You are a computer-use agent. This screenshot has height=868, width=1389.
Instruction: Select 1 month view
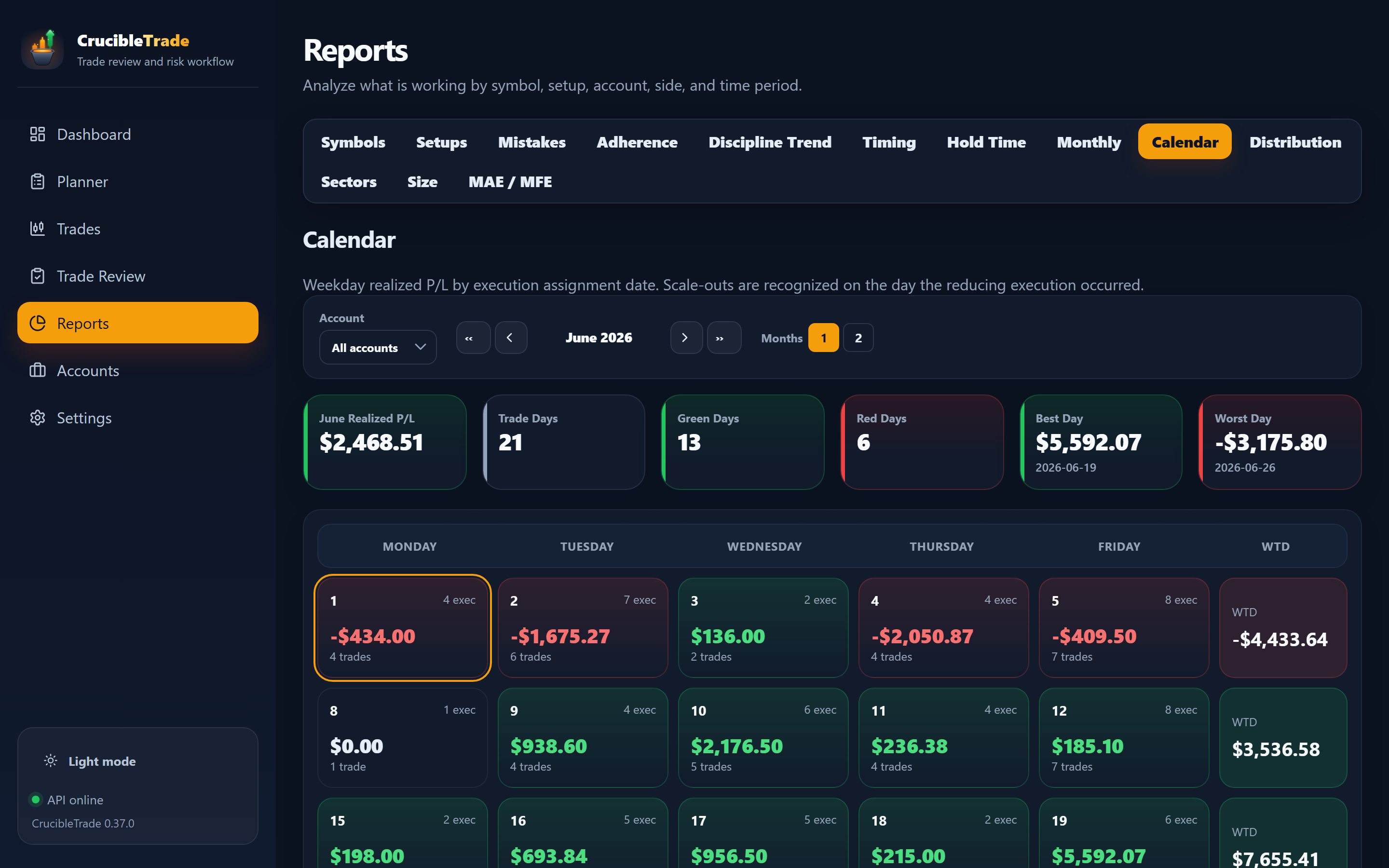pyautogui.click(x=823, y=338)
